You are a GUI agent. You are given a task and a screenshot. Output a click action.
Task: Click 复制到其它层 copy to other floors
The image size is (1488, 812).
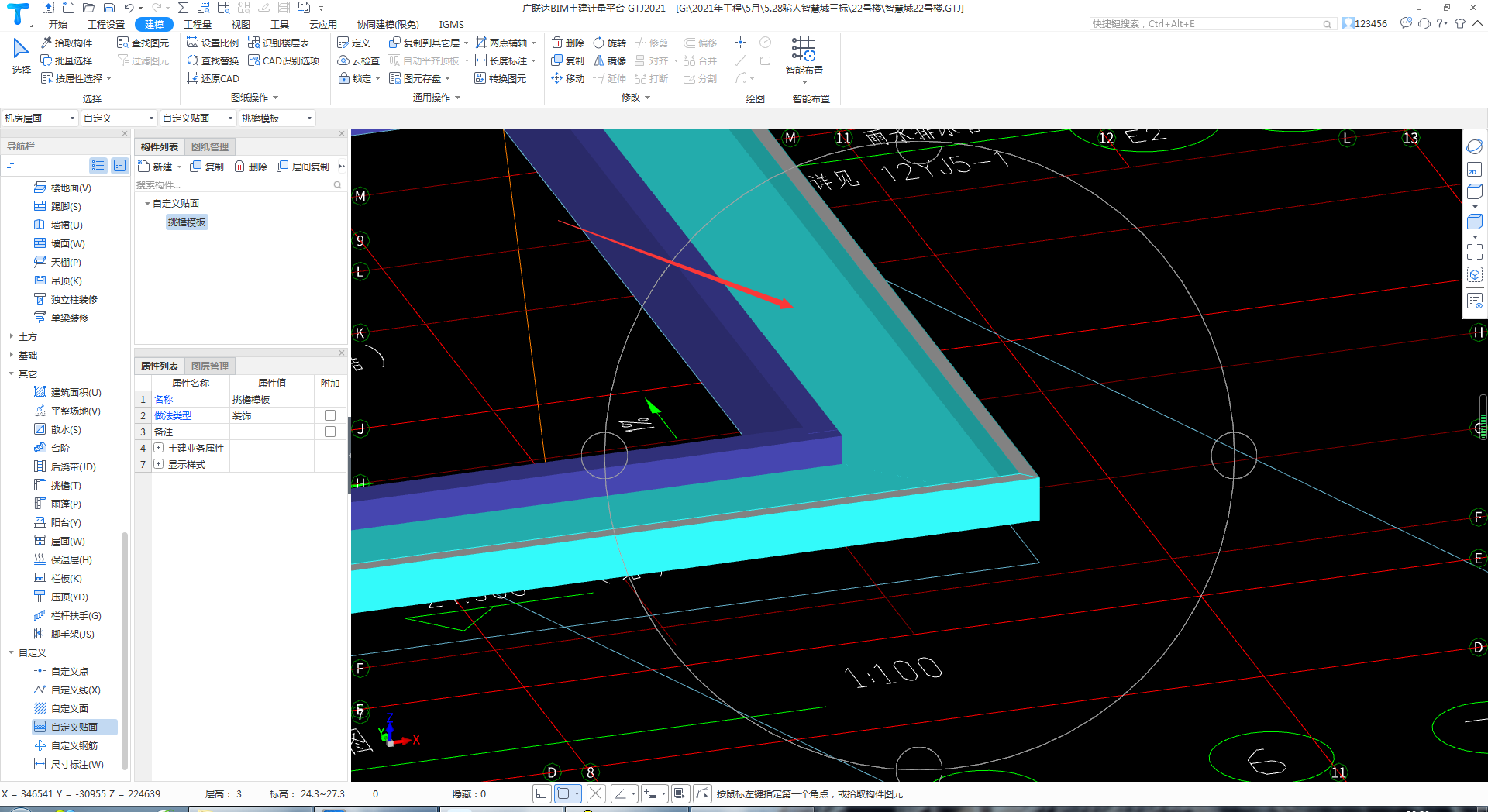pos(429,43)
